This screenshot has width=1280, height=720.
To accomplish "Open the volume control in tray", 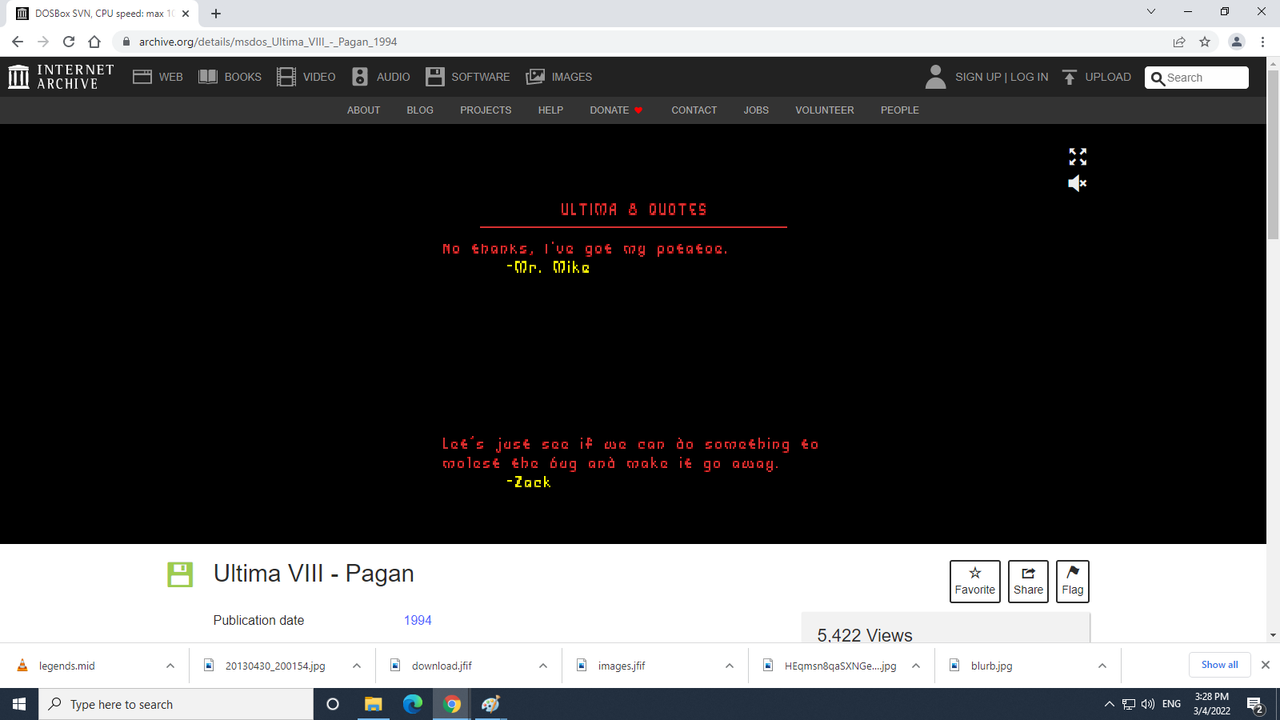I will pos(1148,704).
